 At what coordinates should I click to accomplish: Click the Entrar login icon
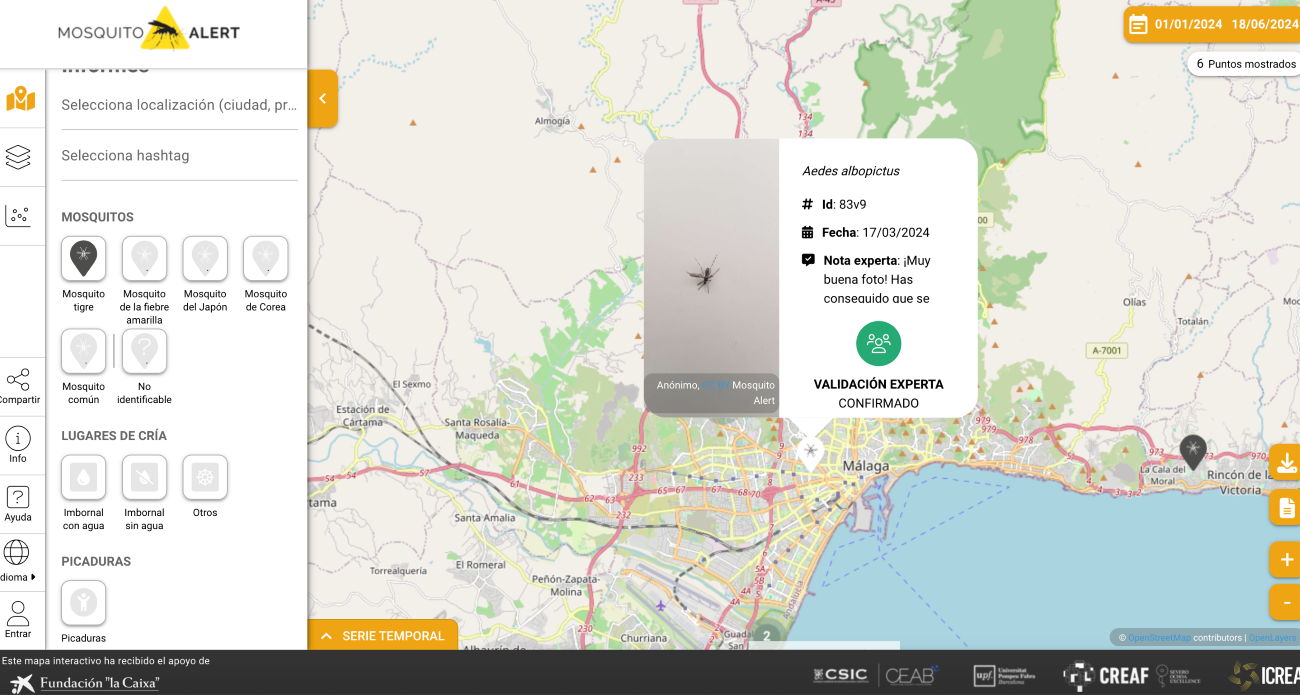[18, 613]
